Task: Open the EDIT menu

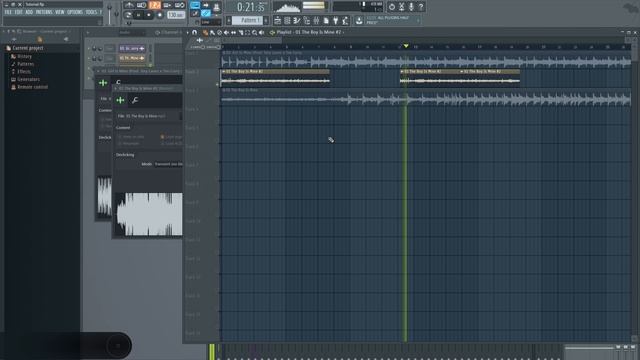Action: [x=18, y=12]
